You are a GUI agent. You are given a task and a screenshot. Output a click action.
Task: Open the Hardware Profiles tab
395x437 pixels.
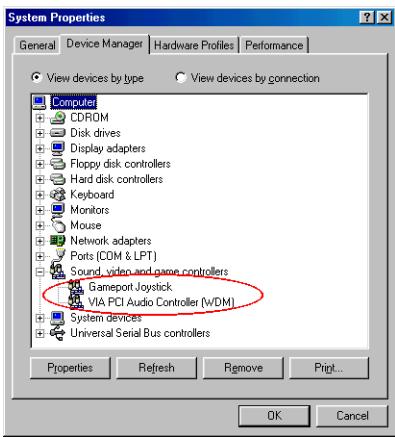click(194, 45)
